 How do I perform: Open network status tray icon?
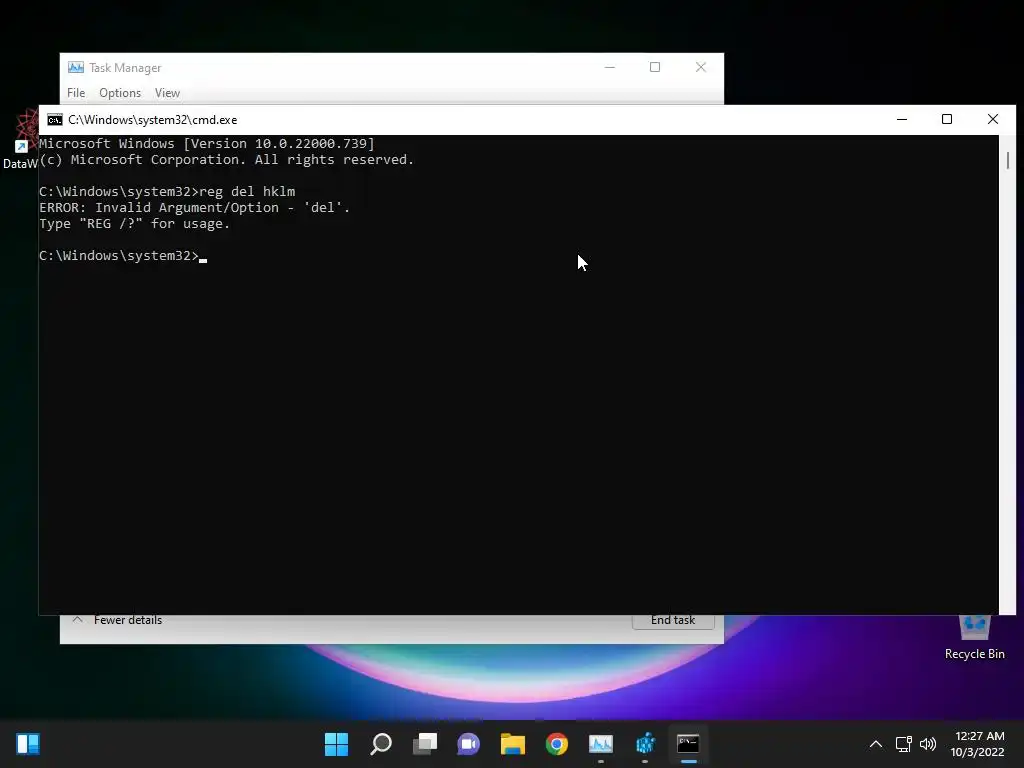tap(903, 744)
